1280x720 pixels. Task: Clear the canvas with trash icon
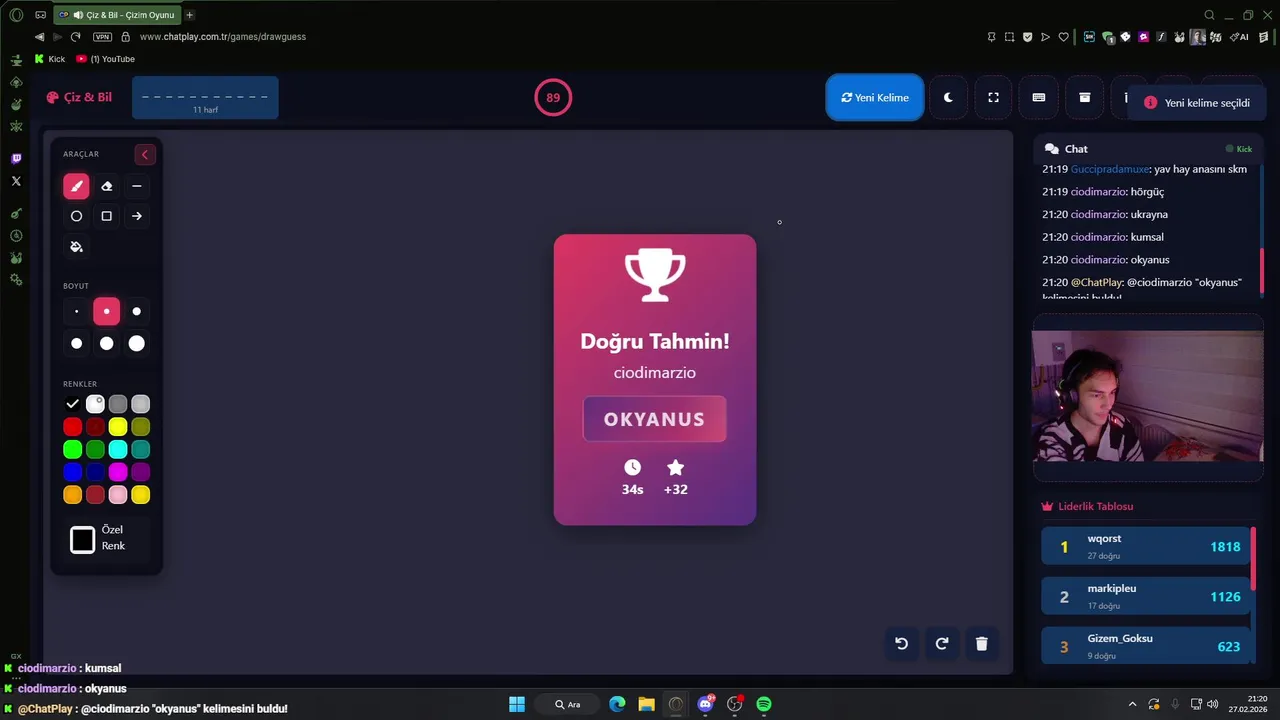981,644
